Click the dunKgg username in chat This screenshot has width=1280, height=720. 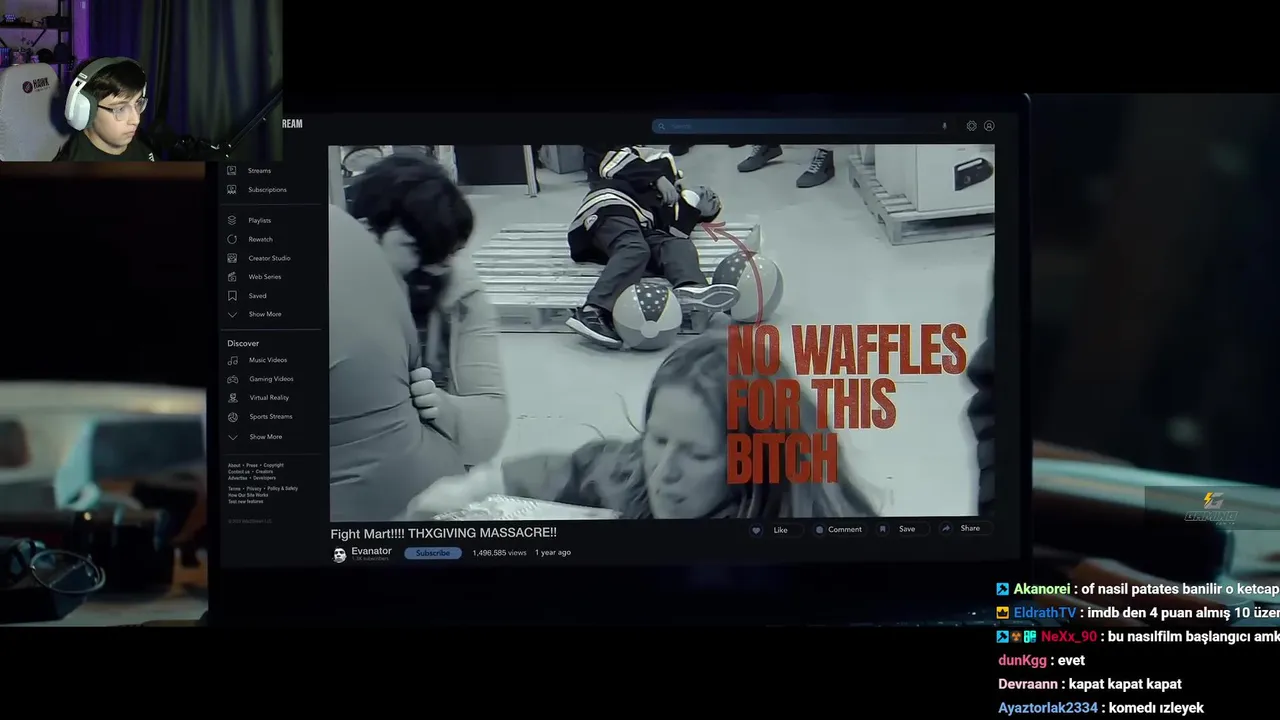point(1022,660)
